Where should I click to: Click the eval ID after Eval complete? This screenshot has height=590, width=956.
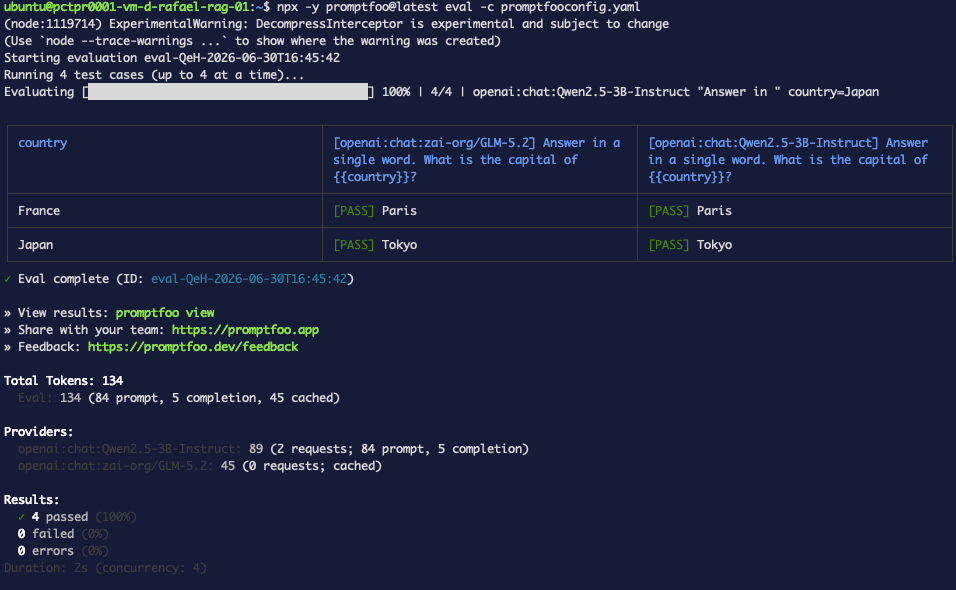click(x=249, y=279)
